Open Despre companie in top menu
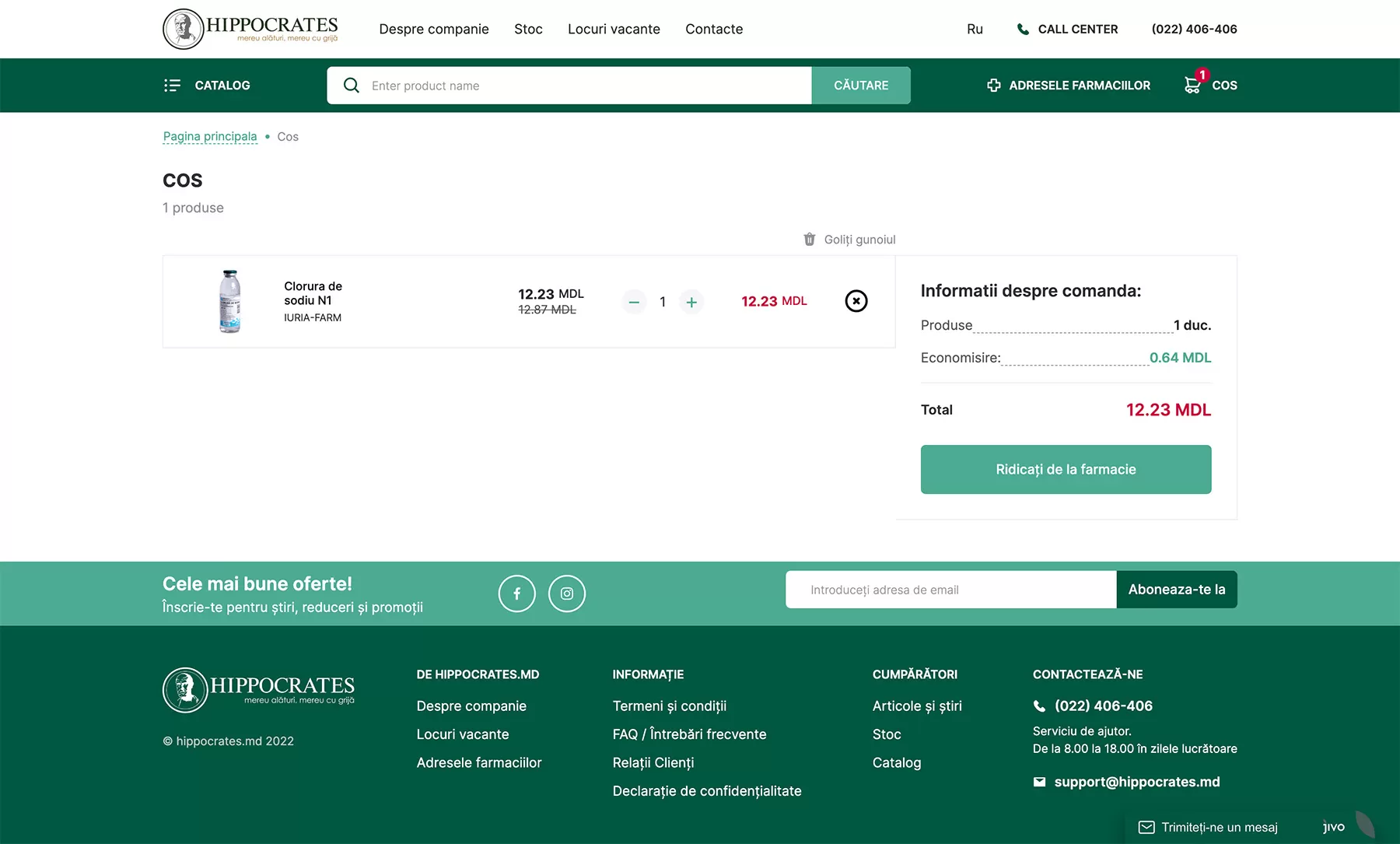 pos(434,29)
